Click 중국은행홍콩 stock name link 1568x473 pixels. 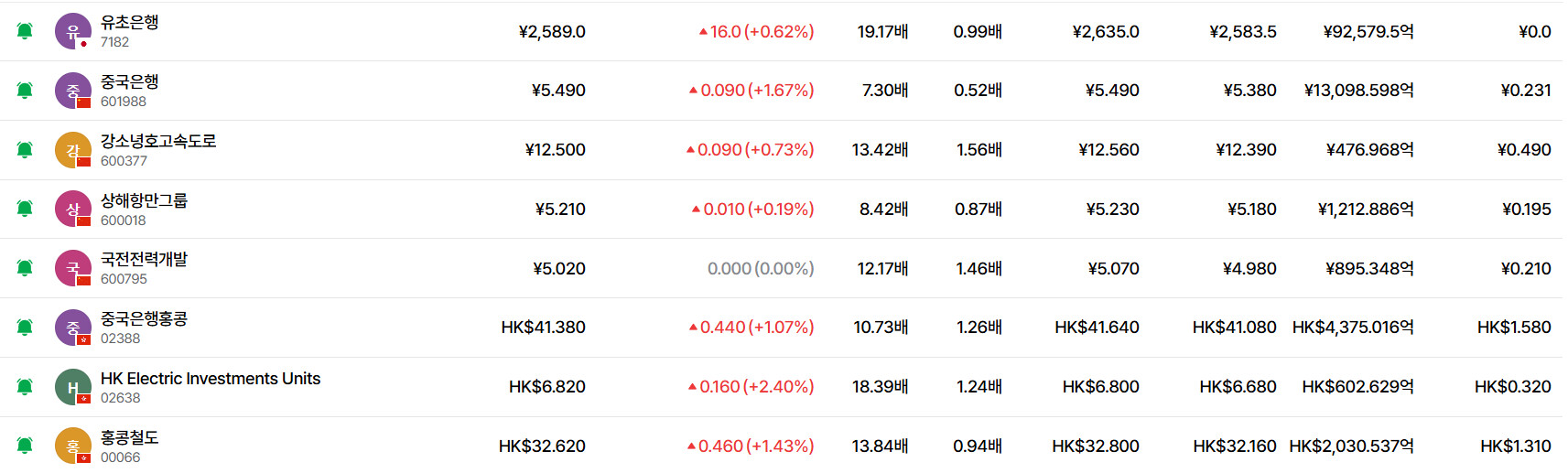[x=144, y=318]
